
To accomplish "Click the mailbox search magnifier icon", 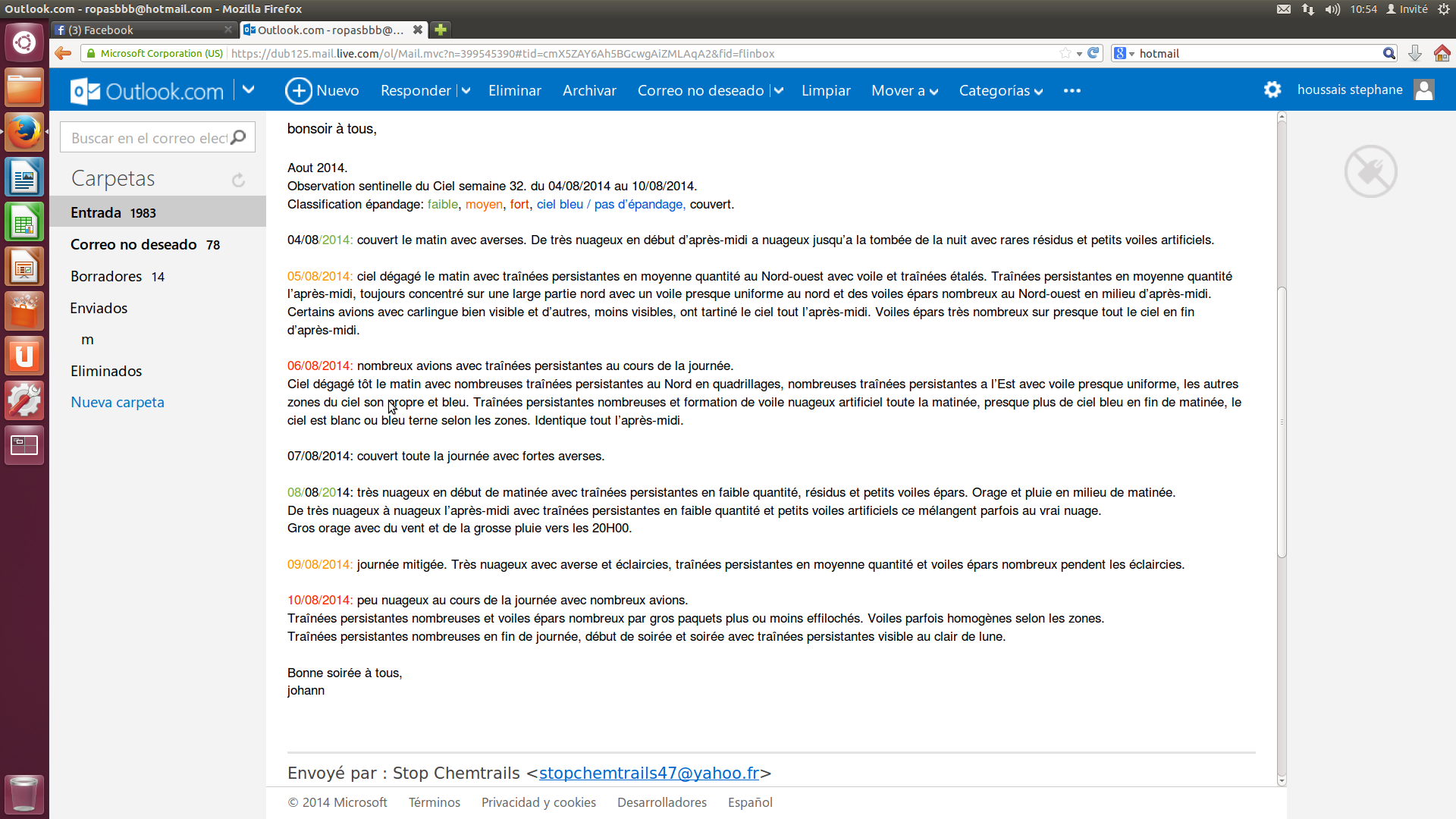I will click(x=238, y=137).
